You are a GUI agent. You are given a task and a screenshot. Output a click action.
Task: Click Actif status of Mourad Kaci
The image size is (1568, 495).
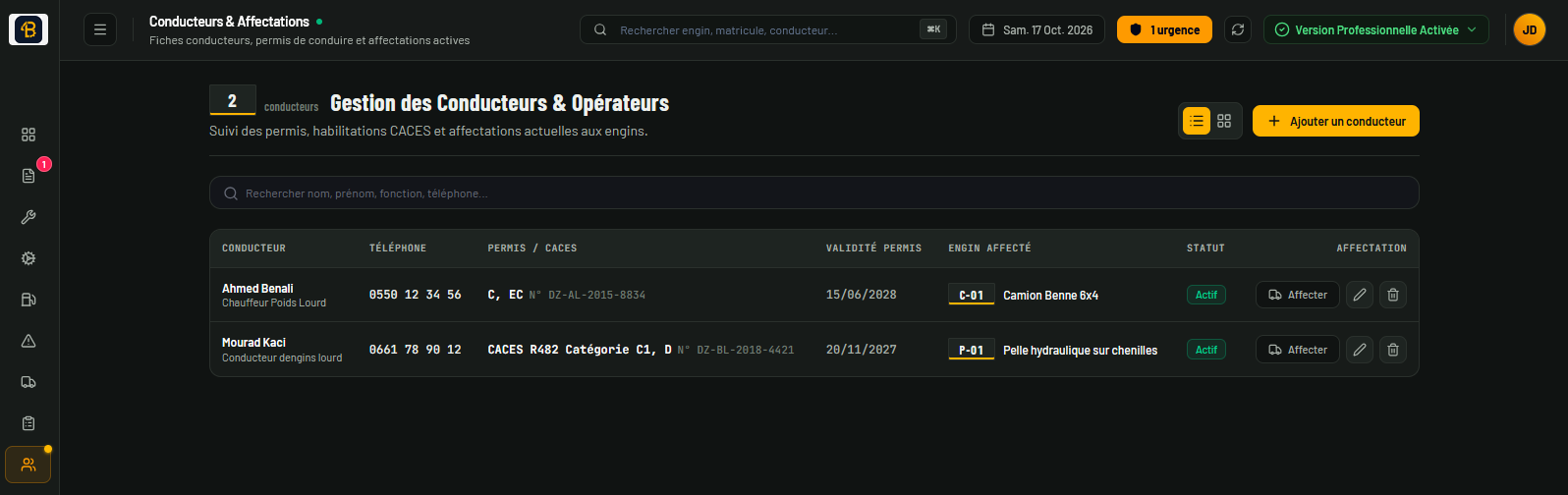click(x=1206, y=350)
